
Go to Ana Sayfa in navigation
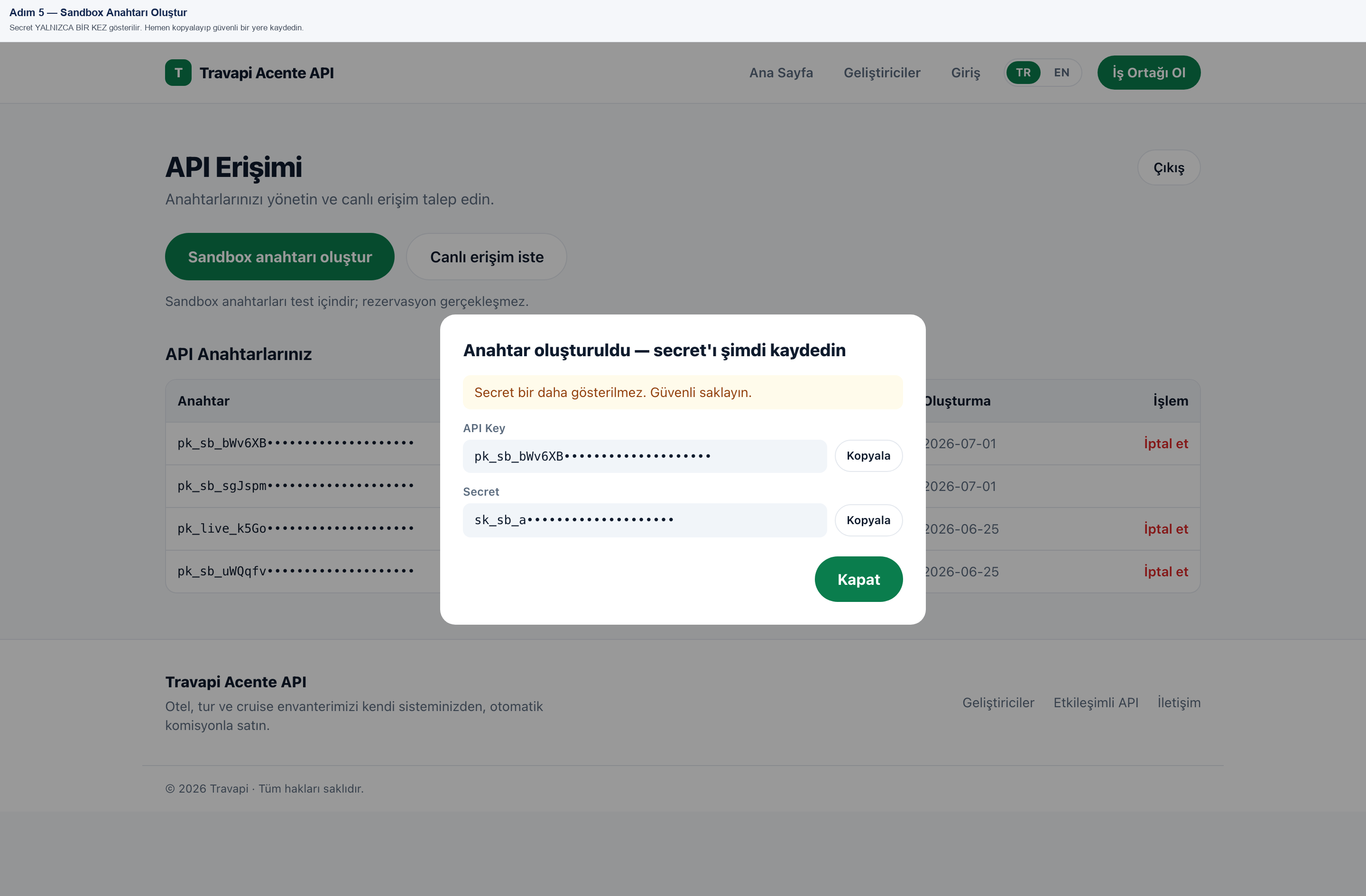pos(781,73)
